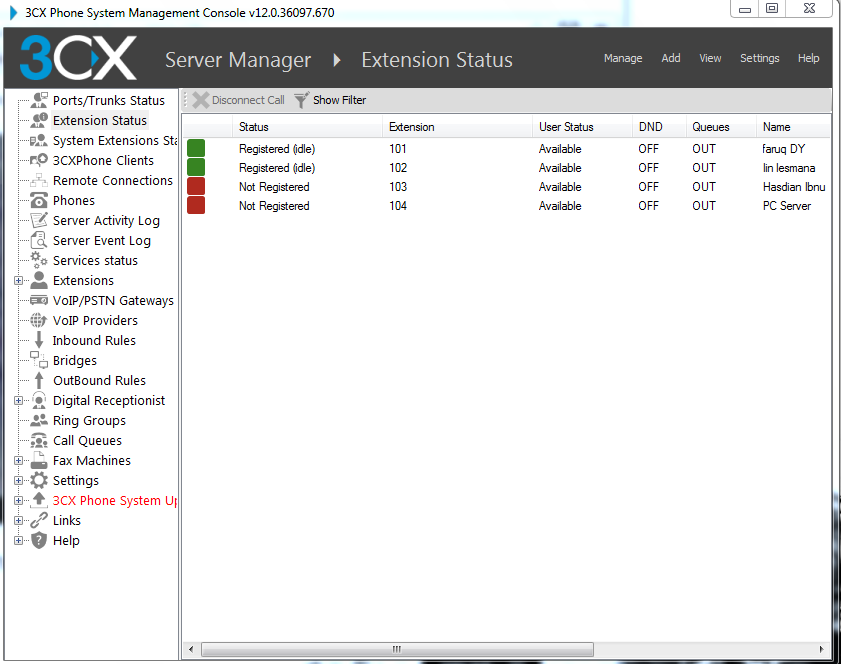Click the System Extensions Status icon
The image size is (841, 664).
click(x=39, y=141)
